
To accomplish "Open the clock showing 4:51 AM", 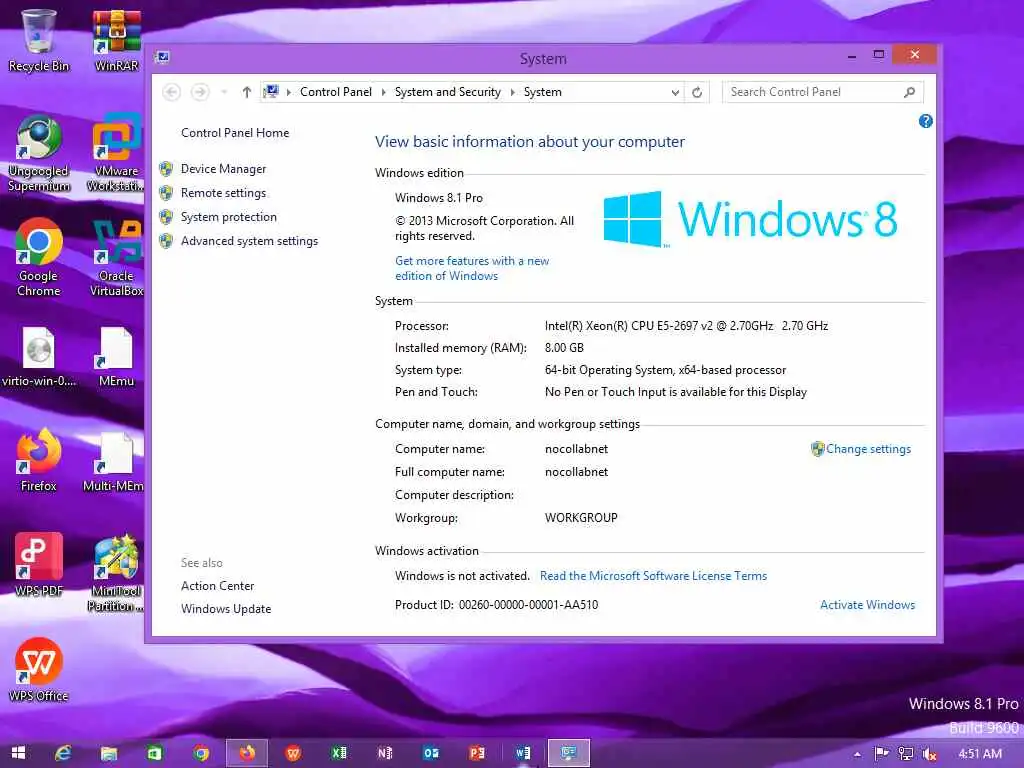I will 980,754.
